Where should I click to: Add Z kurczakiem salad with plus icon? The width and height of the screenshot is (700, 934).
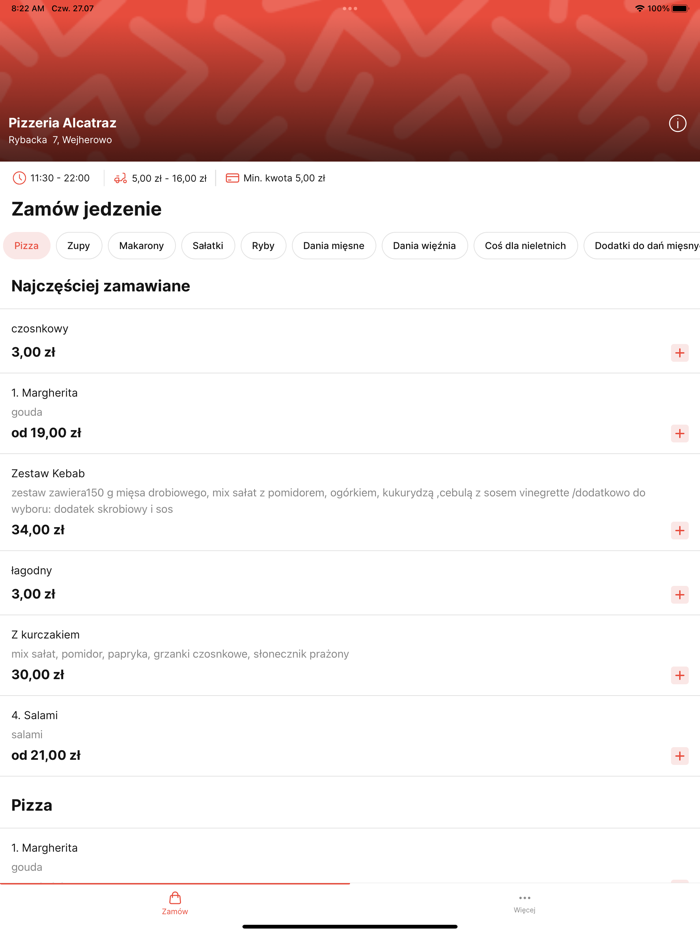[680, 675]
